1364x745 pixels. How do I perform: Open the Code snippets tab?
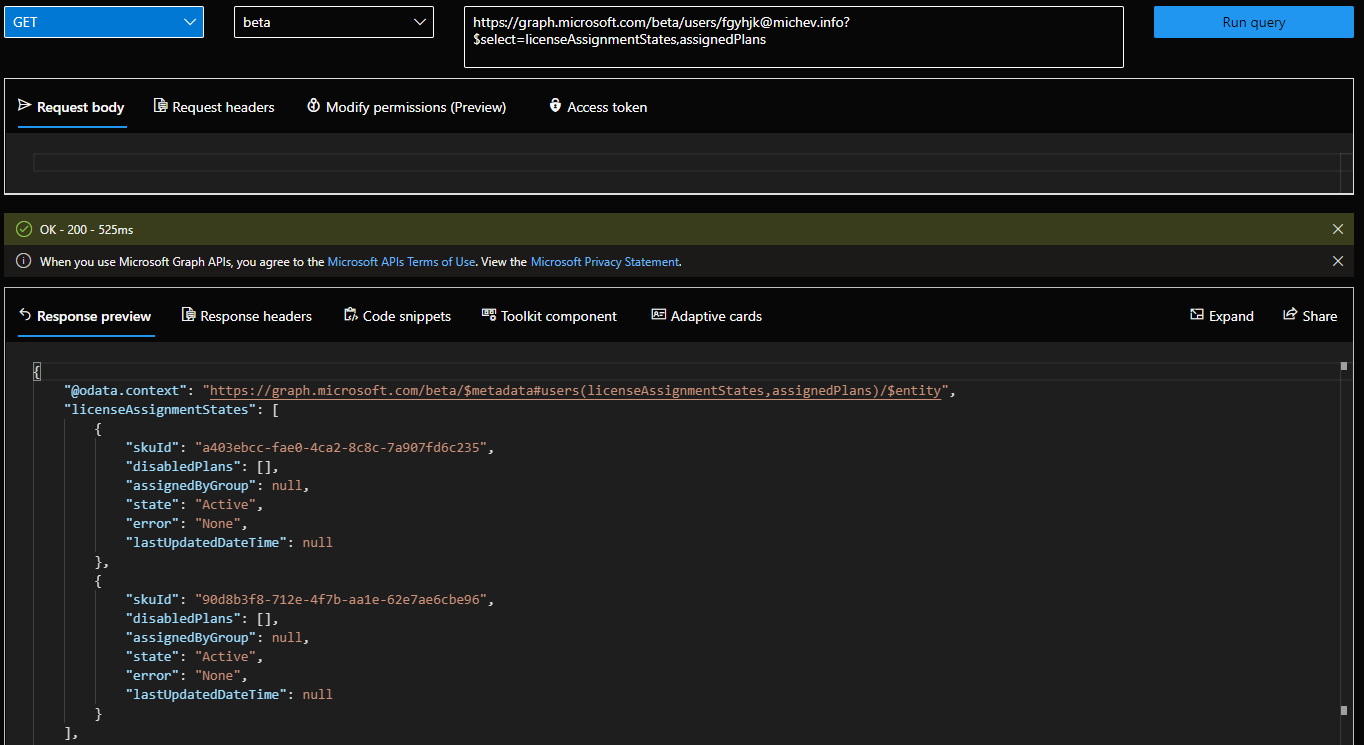pos(397,316)
